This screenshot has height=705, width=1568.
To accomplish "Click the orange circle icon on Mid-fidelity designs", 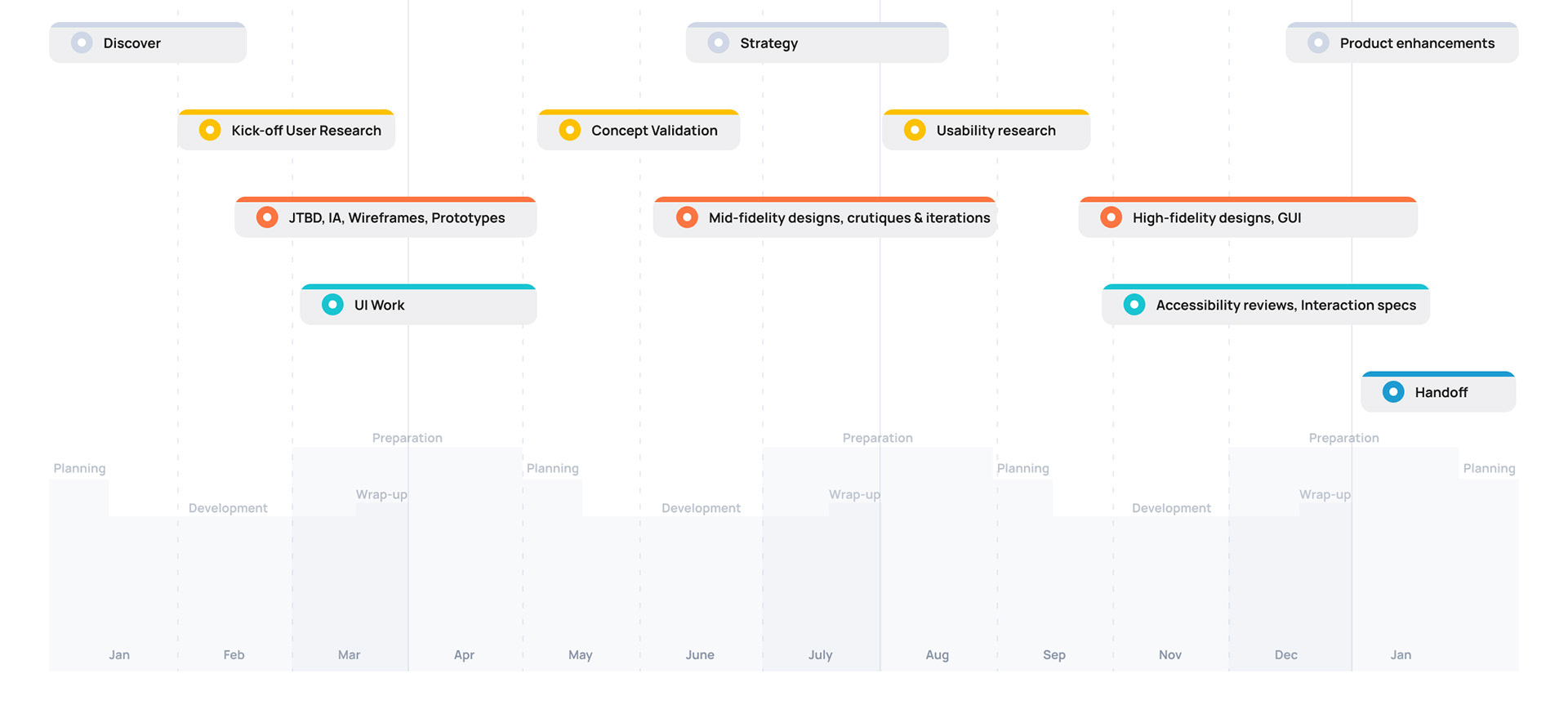I will [687, 218].
